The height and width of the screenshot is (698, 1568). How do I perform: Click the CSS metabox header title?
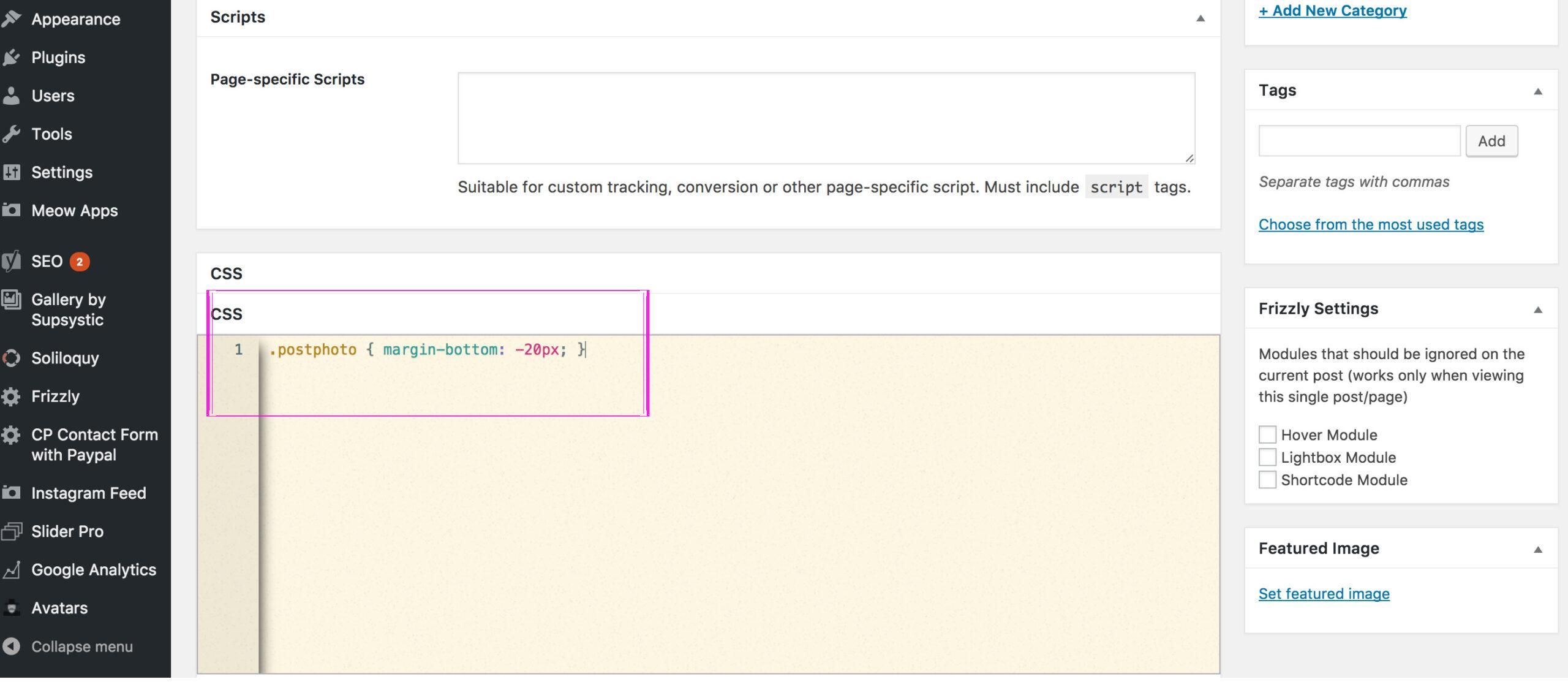[x=226, y=273]
